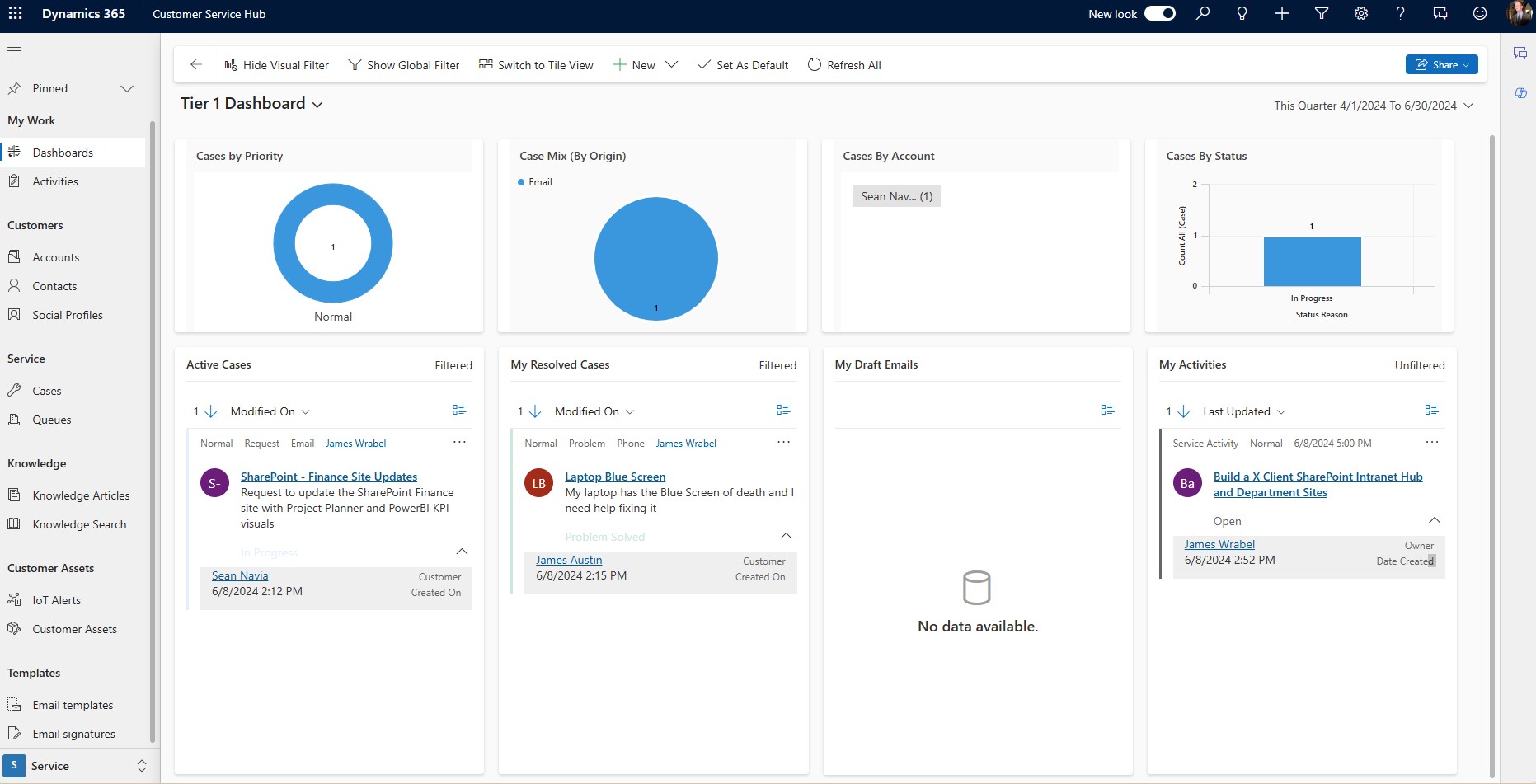Viewport: 1536px width, 784px height.
Task: Open IoT Alerts in the sidebar
Action: [73, 600]
